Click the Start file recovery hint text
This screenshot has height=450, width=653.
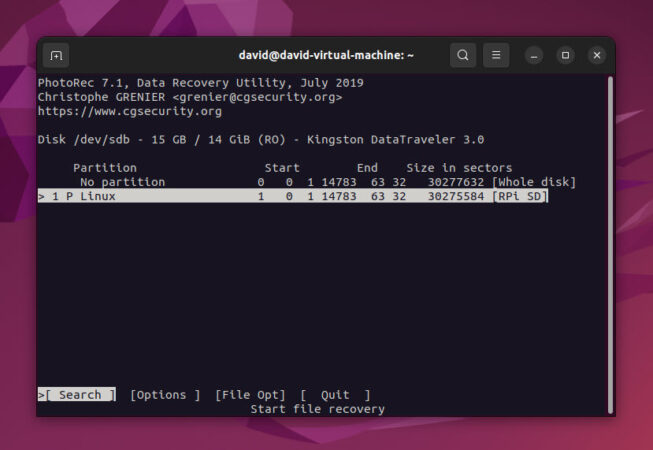coord(317,409)
